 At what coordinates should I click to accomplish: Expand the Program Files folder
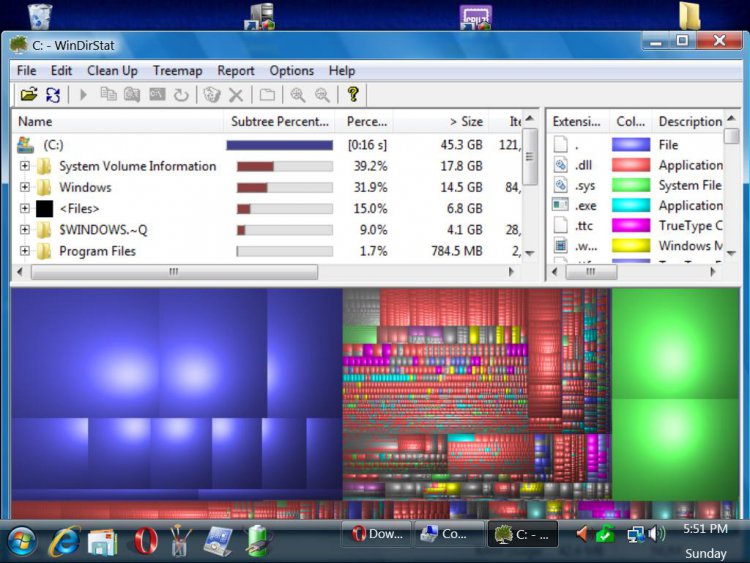tap(24, 251)
